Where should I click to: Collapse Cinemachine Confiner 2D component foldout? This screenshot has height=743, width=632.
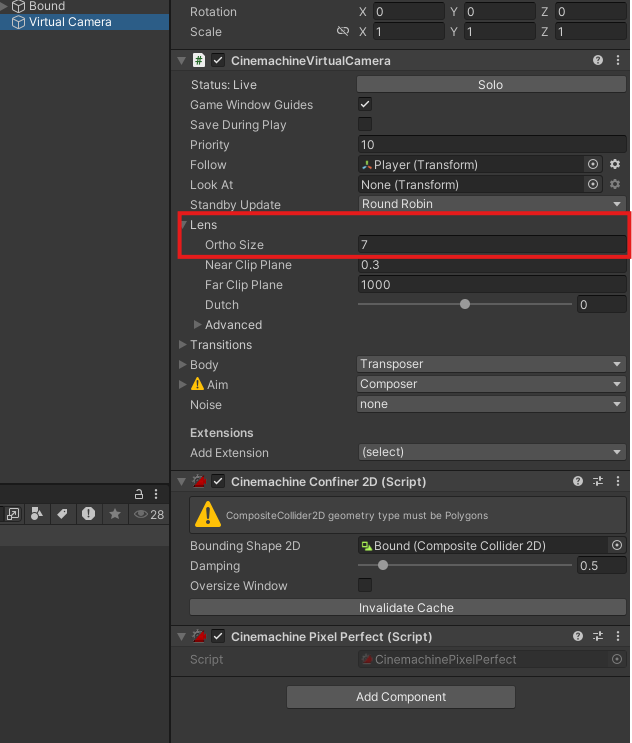point(181,482)
